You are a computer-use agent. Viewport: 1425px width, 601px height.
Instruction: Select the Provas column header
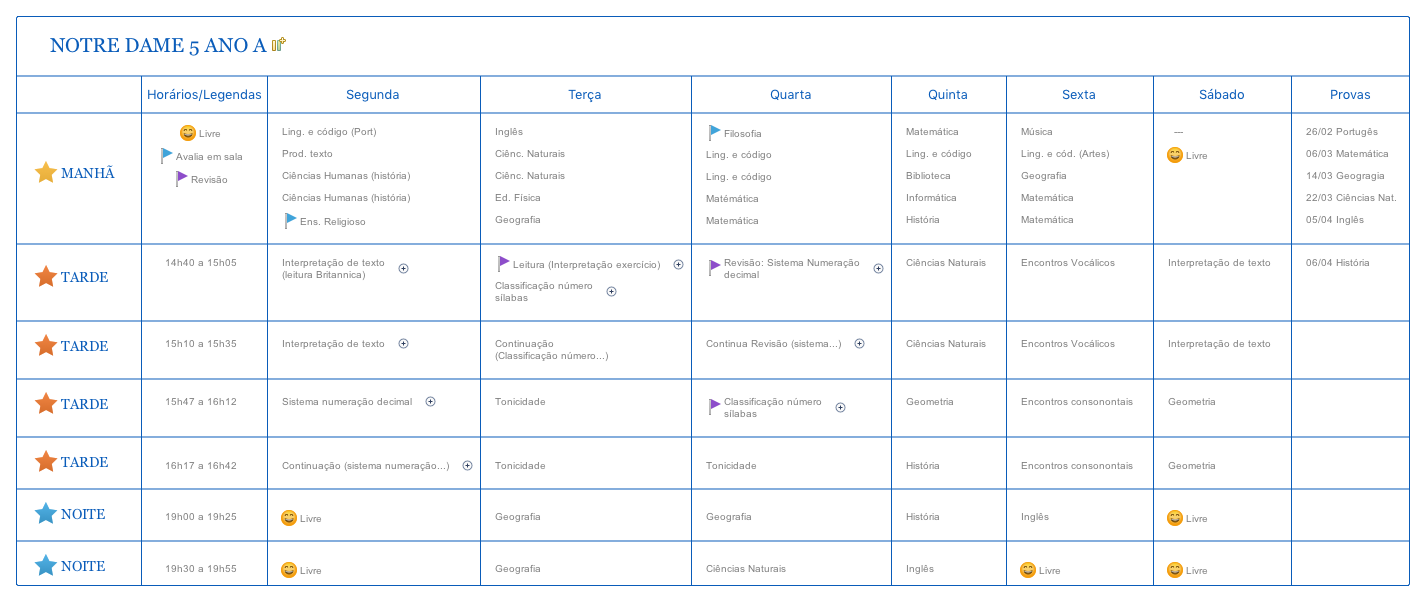click(1349, 95)
